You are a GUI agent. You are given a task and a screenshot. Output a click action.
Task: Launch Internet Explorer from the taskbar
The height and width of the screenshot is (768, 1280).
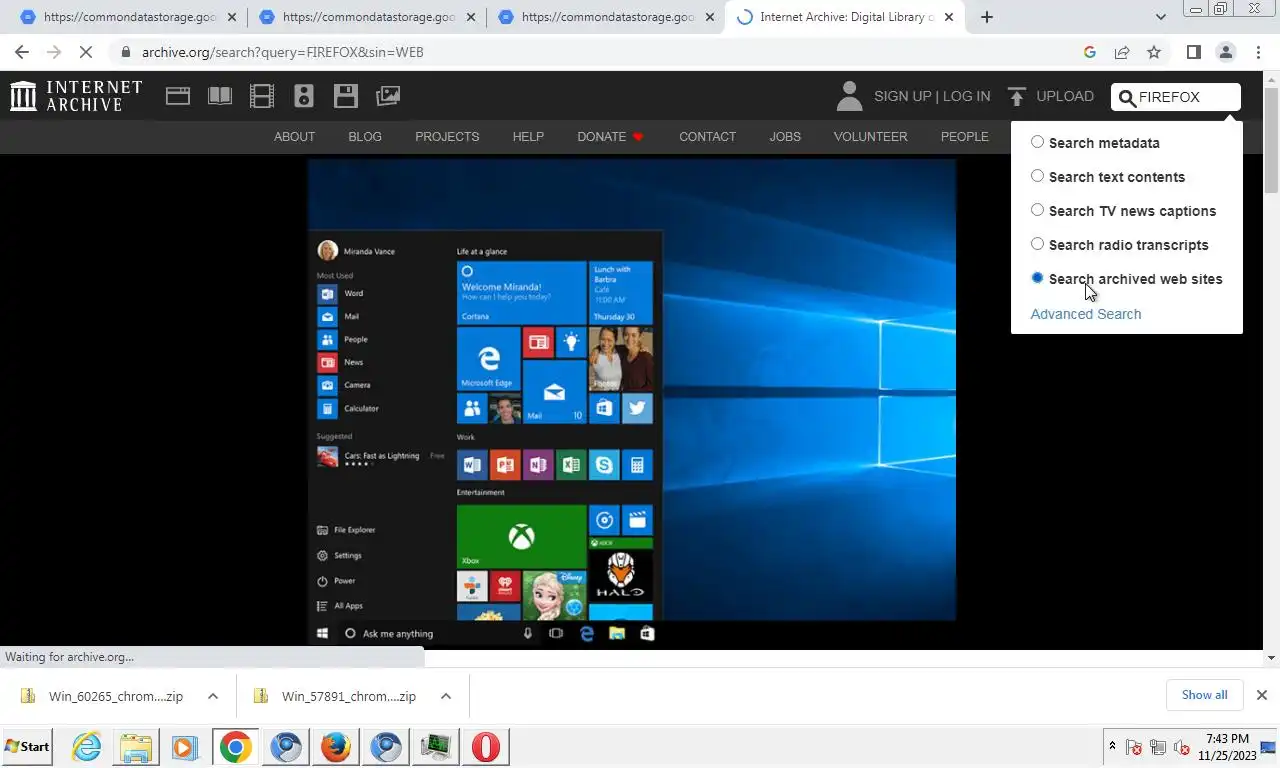(87, 747)
